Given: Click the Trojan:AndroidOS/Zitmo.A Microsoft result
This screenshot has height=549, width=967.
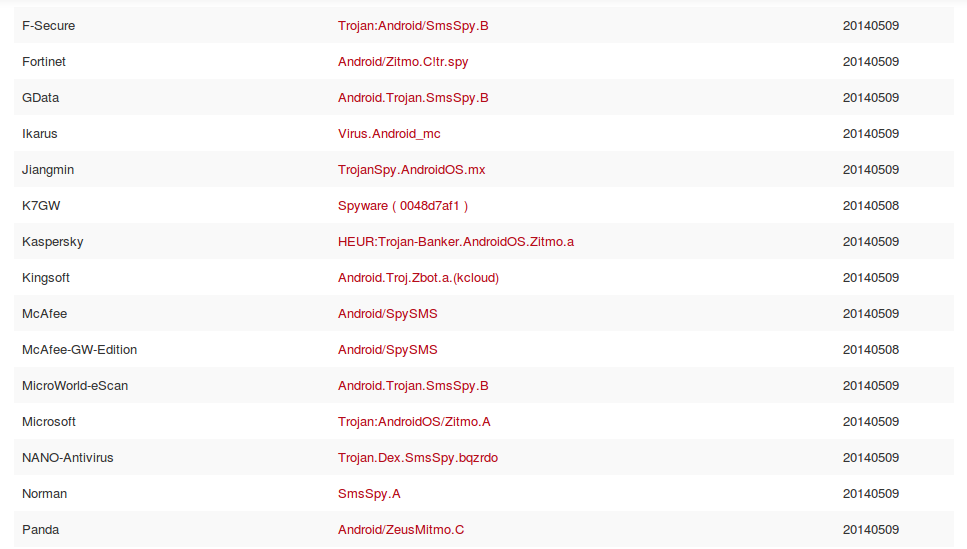Looking at the screenshot, I should coord(414,421).
